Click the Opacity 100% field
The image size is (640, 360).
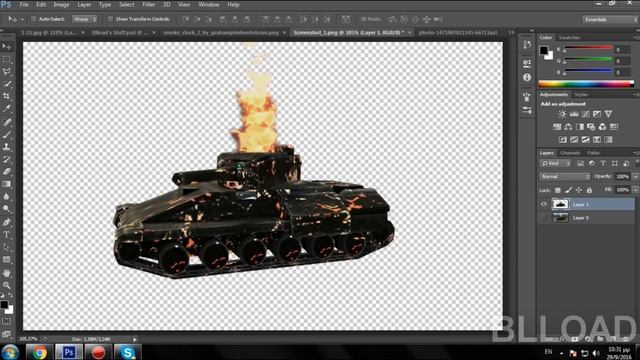[622, 177]
